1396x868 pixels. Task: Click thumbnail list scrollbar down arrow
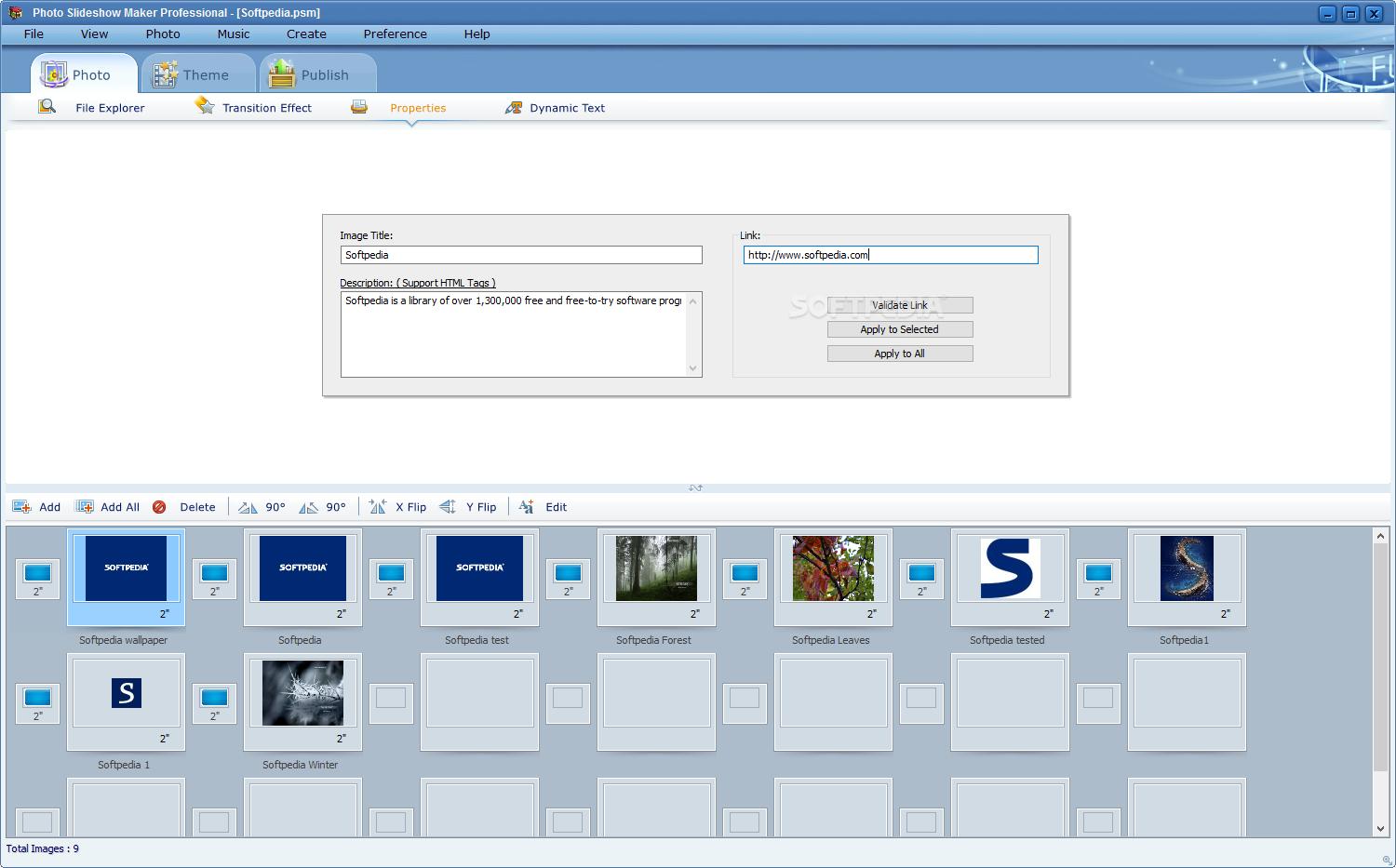(1380, 829)
